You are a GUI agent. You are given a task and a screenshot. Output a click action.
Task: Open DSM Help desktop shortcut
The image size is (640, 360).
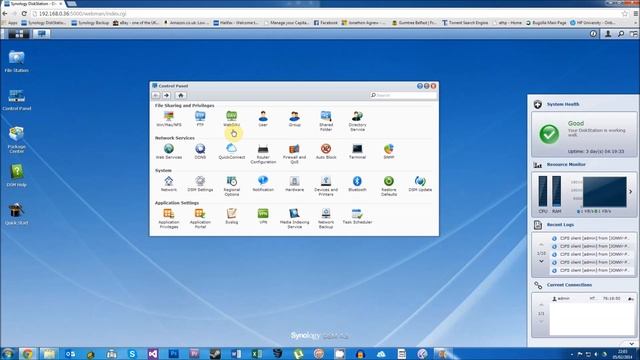click(16, 176)
